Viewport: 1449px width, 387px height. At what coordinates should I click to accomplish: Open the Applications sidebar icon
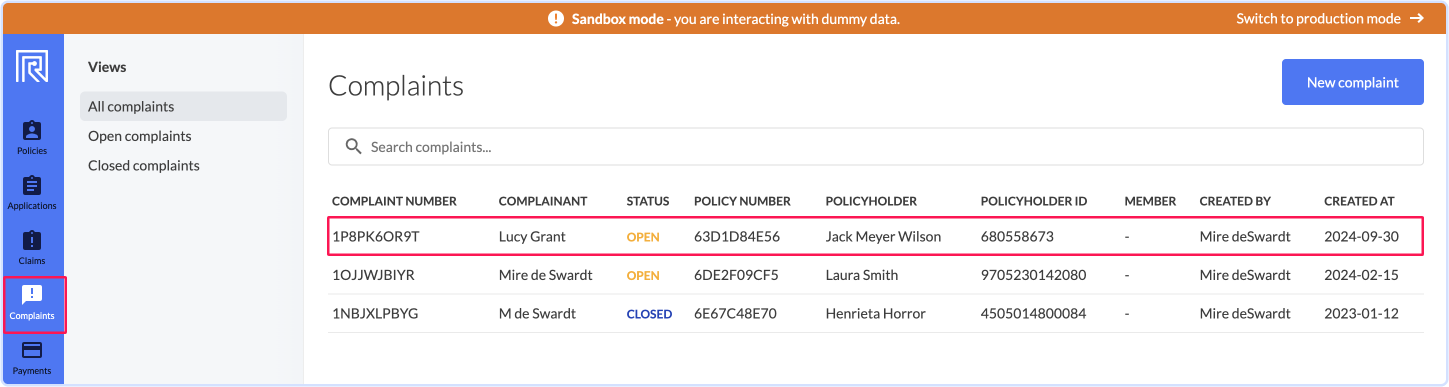pyautogui.click(x=32, y=193)
